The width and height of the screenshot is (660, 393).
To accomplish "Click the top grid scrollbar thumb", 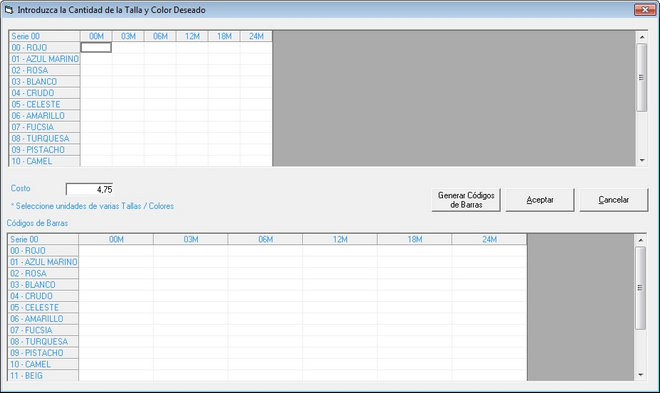I will click(642, 77).
